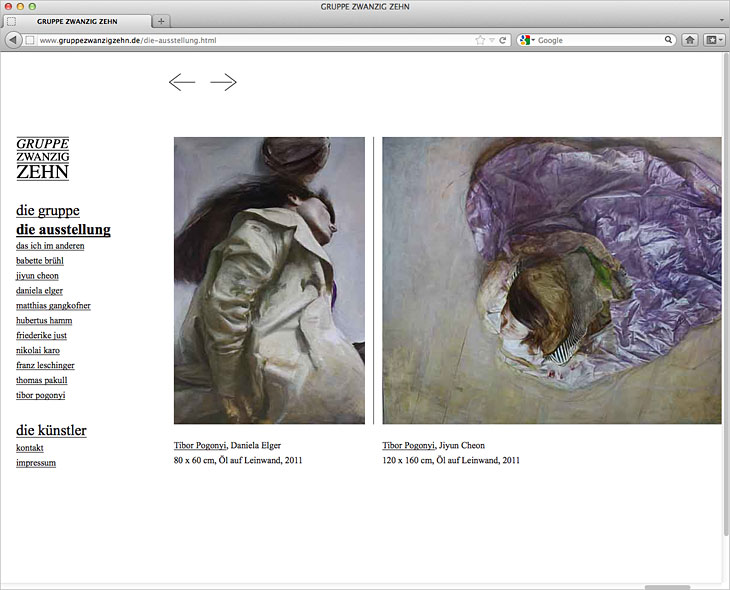Click the vertical scrollbar

(726, 293)
